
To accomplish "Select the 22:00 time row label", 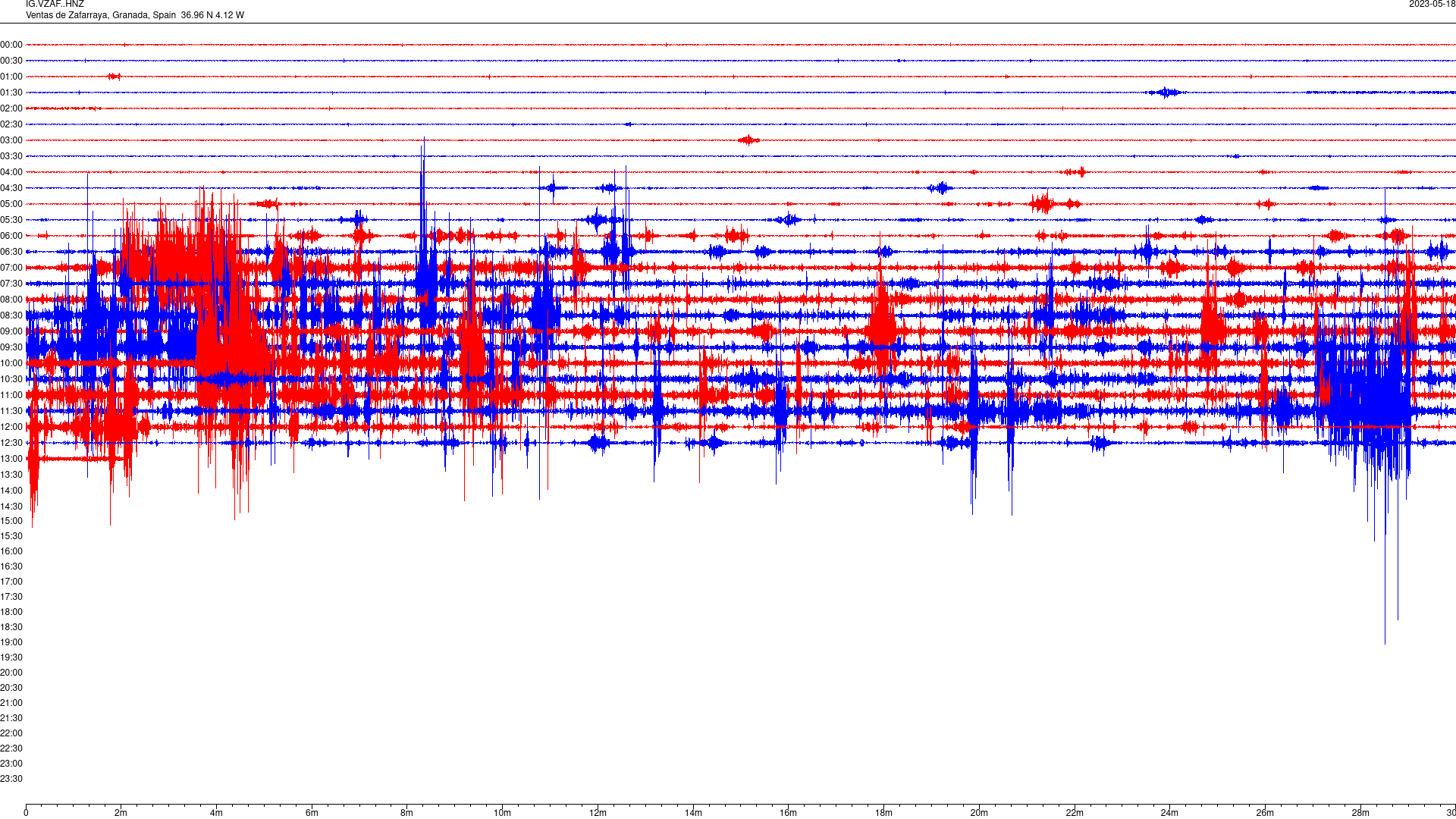I will 11,733.
